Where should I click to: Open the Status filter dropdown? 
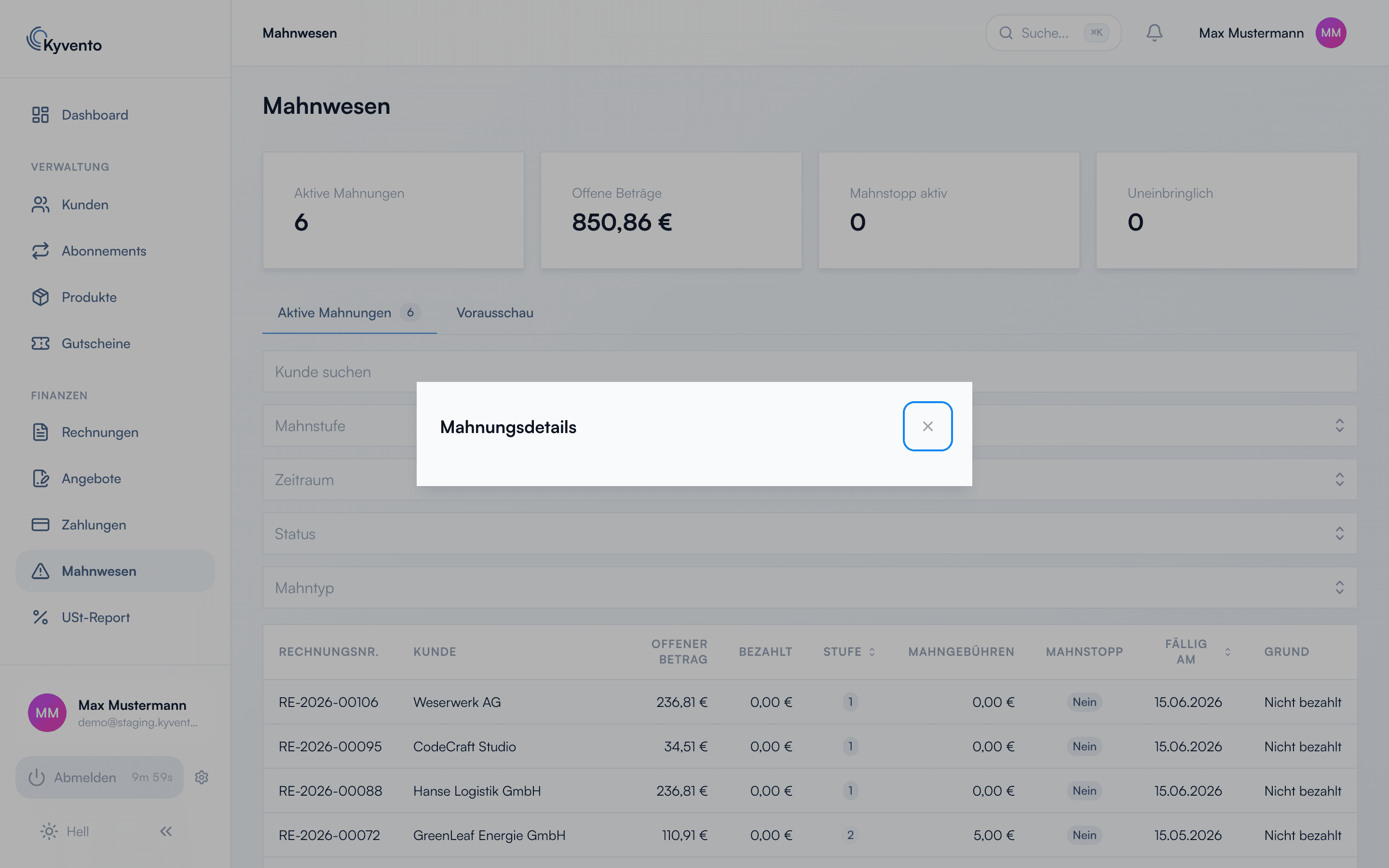810,533
